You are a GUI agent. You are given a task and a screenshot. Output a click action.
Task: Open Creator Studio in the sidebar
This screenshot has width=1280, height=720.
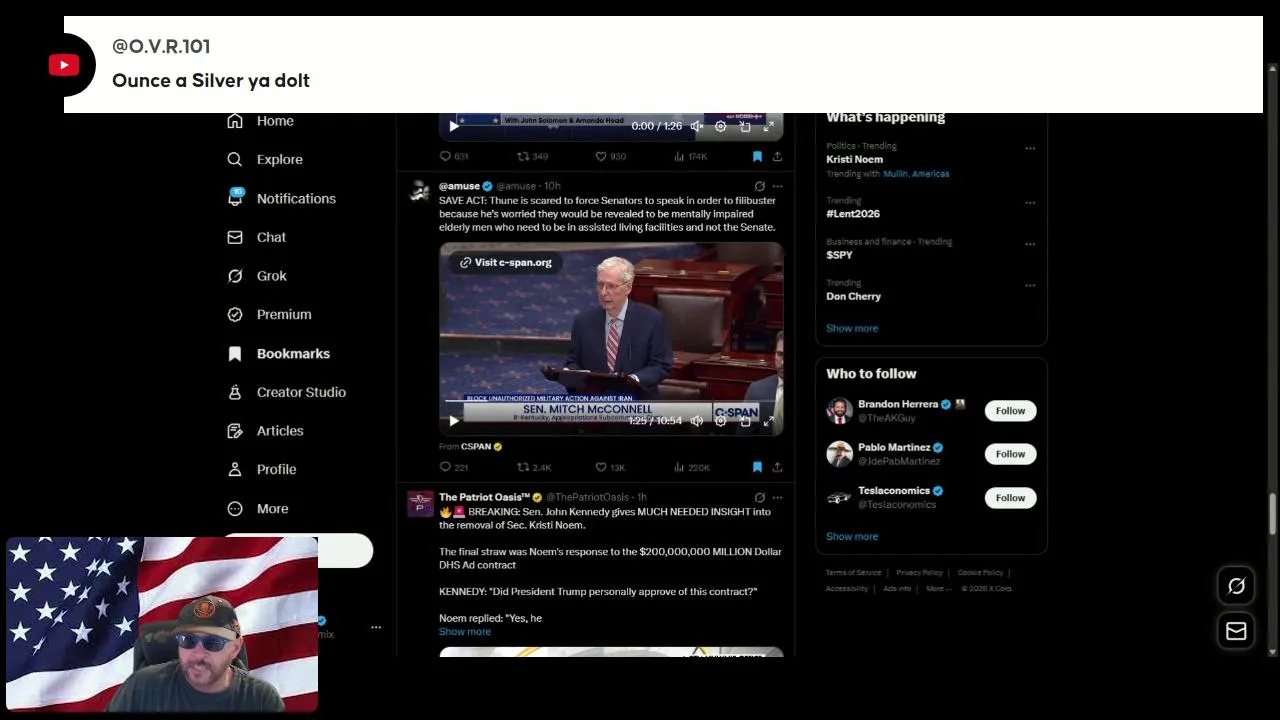286,392
